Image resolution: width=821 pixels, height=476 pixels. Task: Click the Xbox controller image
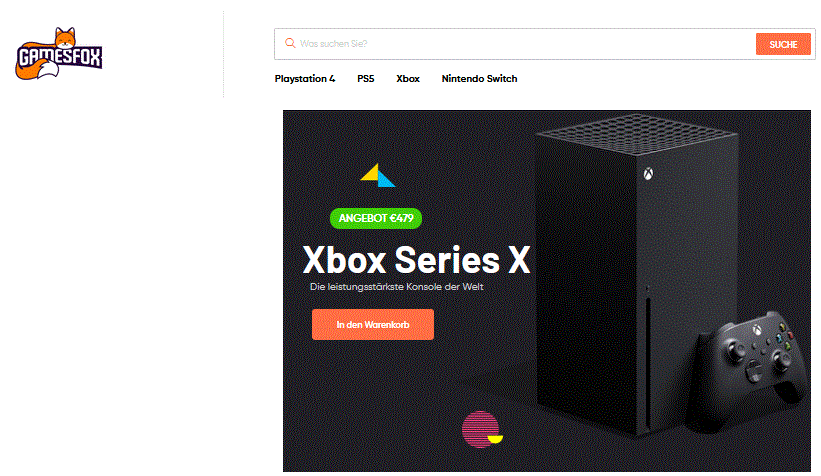(x=748, y=367)
